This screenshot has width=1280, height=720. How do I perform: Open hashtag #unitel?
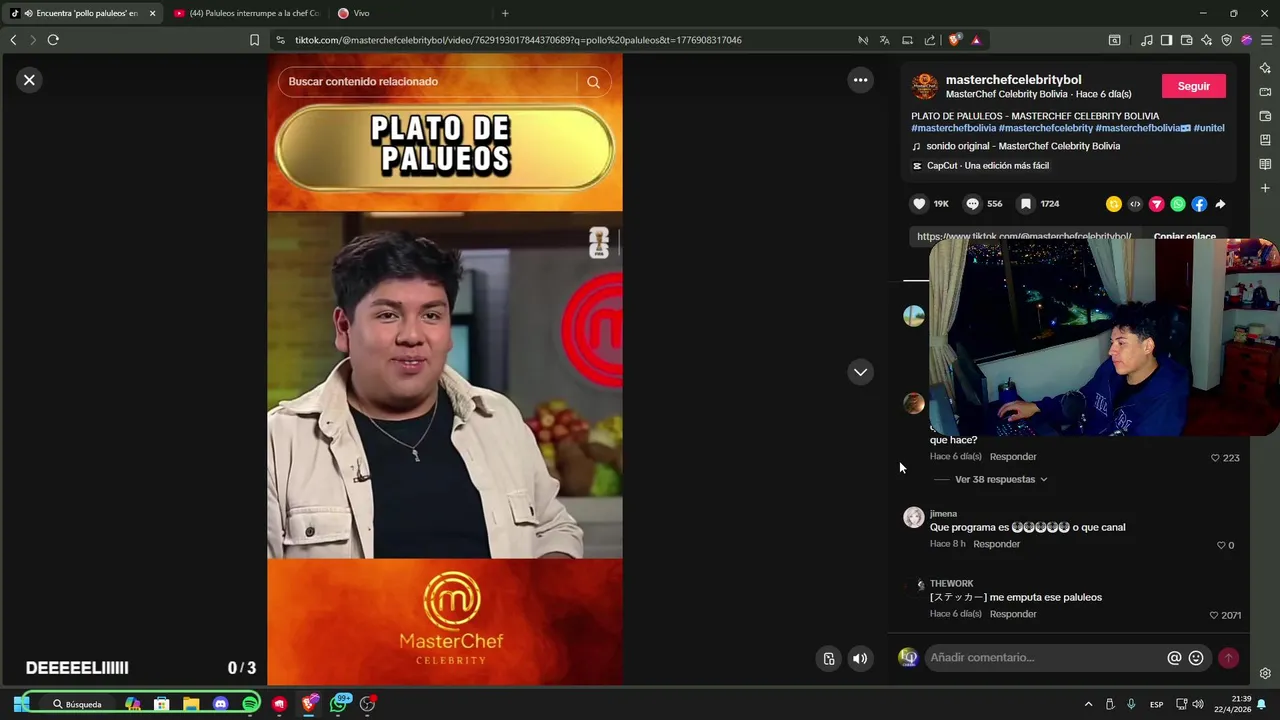[x=1209, y=128]
